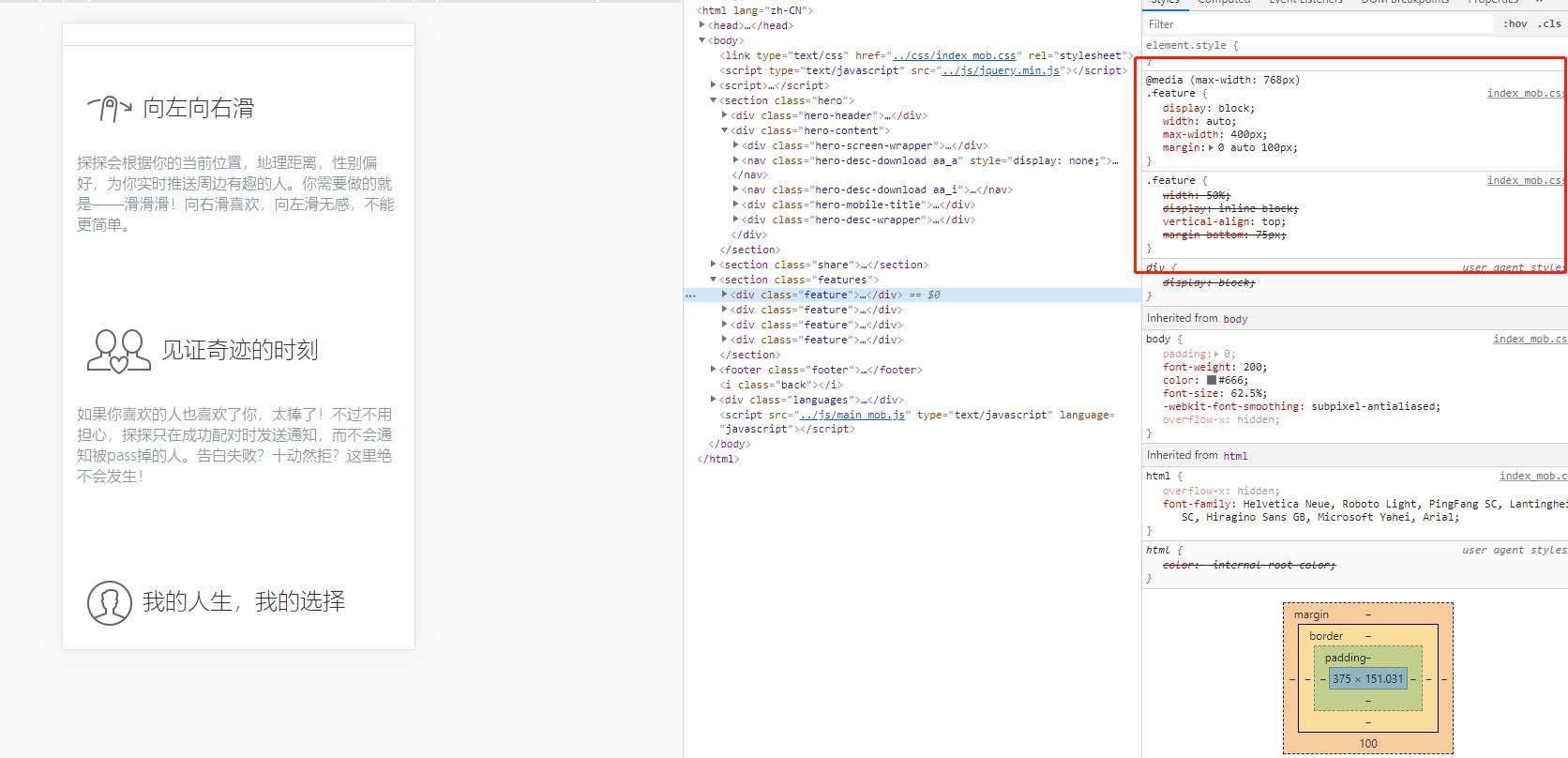Focus the Filter styles input field

coord(1318,24)
